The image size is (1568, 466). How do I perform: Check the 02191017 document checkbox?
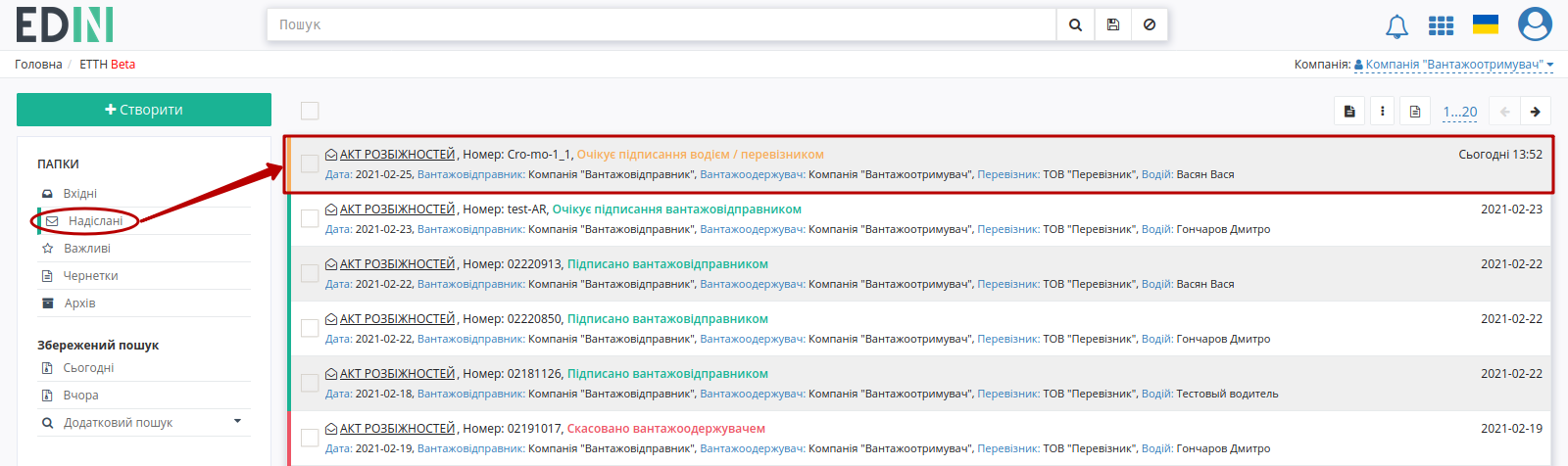tap(310, 438)
